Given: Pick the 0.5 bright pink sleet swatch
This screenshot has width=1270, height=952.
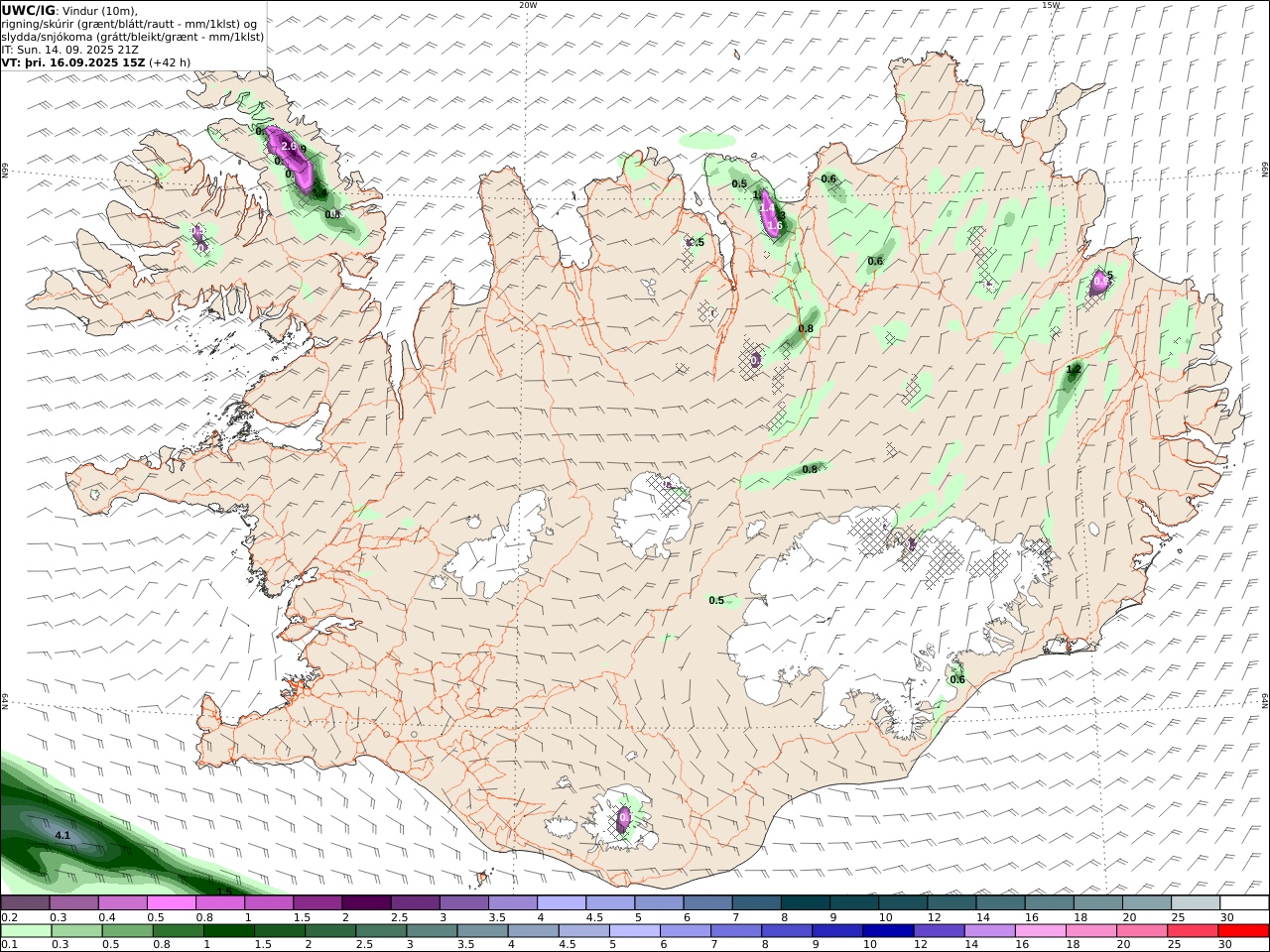Looking at the screenshot, I should (171, 903).
